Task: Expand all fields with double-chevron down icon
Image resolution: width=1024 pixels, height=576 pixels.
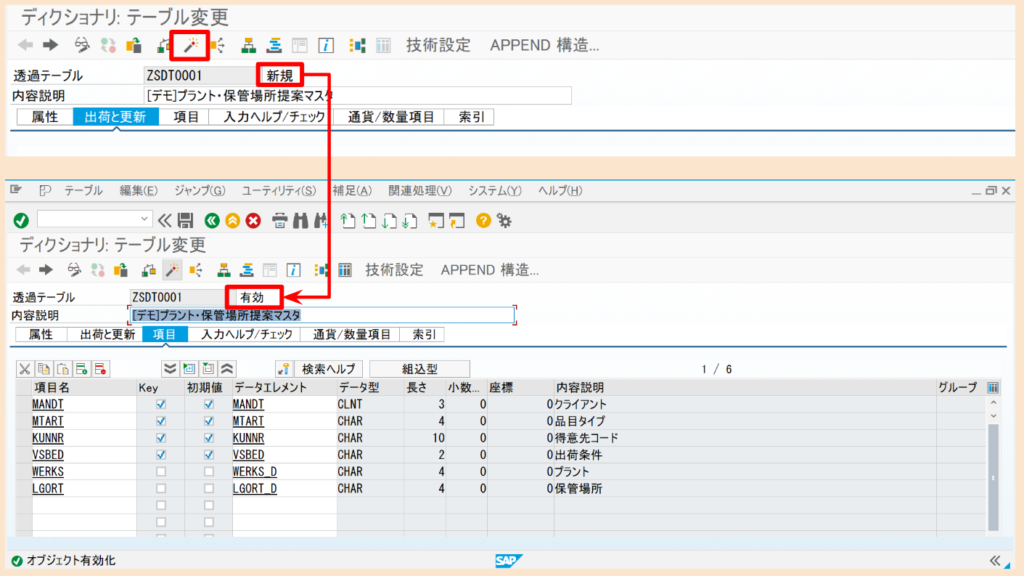Action: pyautogui.click(x=170, y=366)
